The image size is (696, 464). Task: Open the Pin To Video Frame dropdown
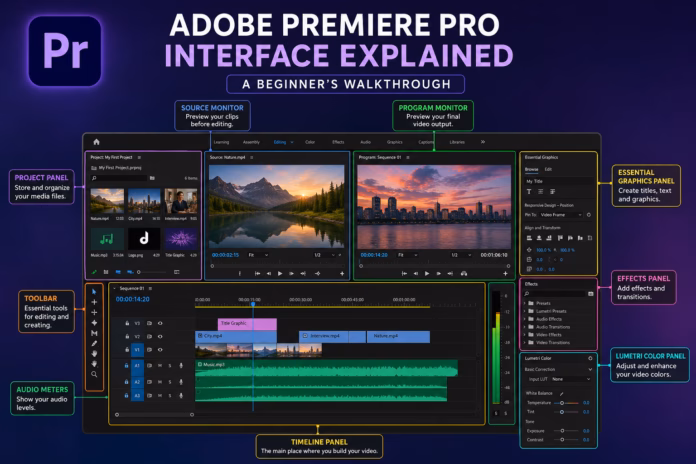point(561,215)
